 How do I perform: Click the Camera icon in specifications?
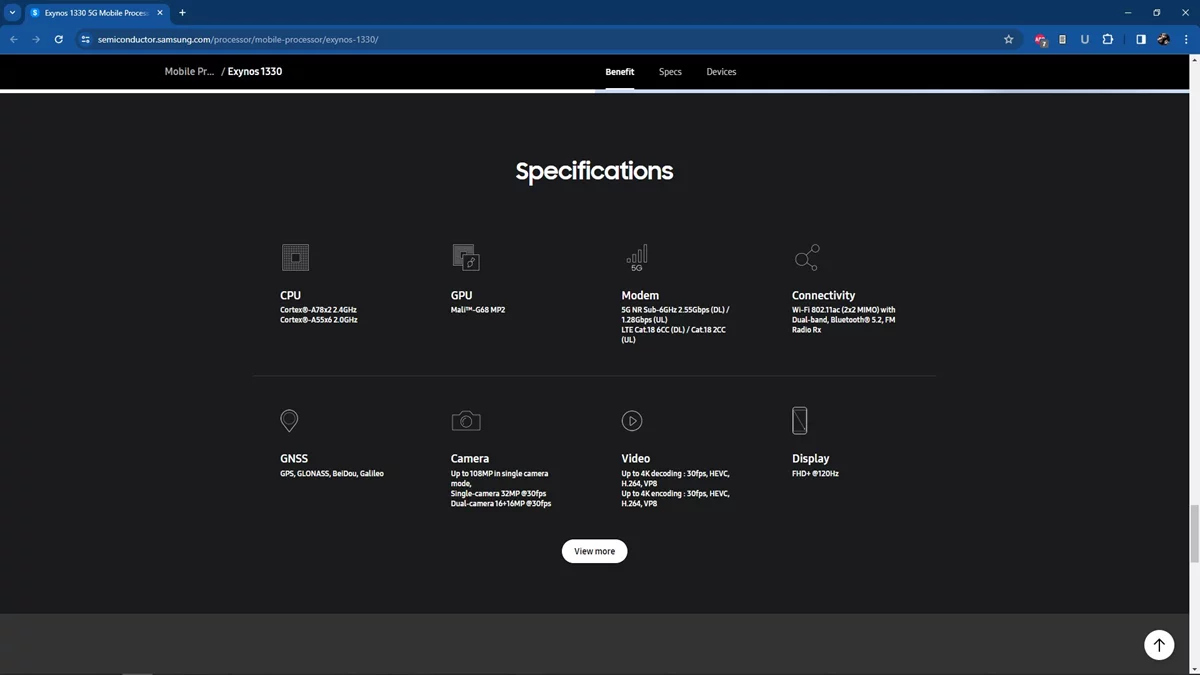point(466,421)
